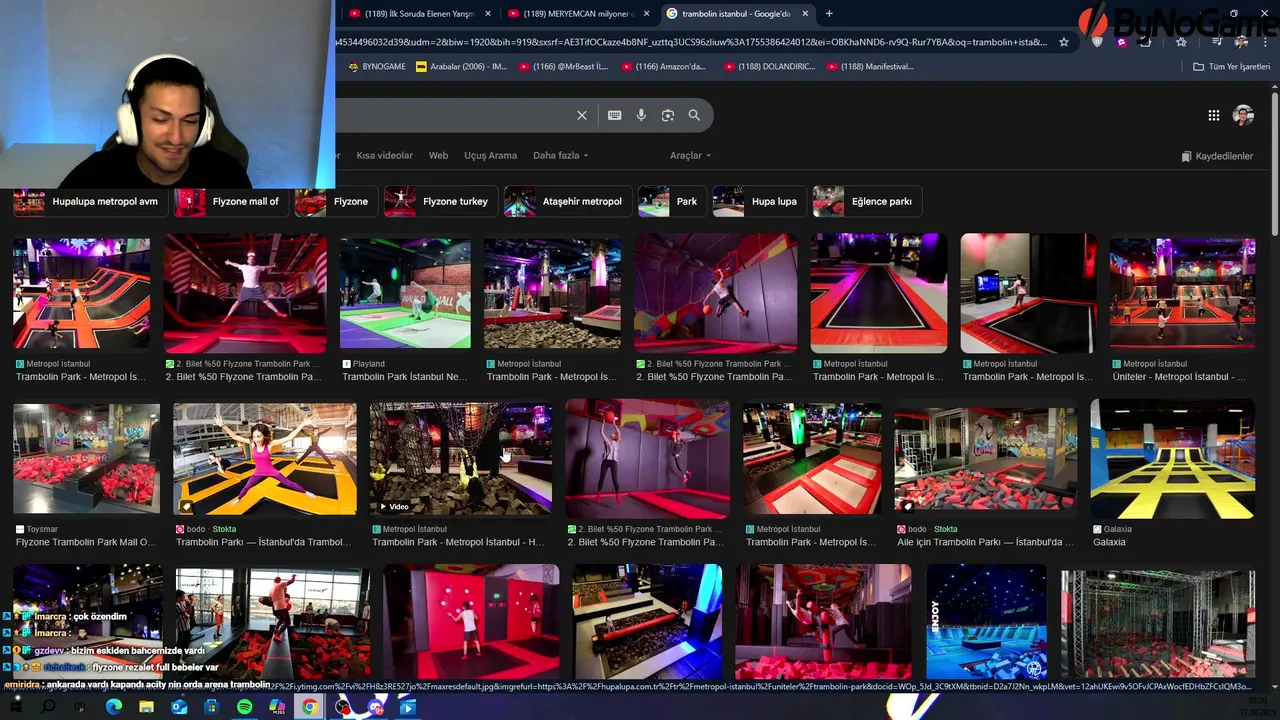The width and height of the screenshot is (1280, 720).
Task: Open OBS Studio from the taskbar
Action: tap(343, 707)
